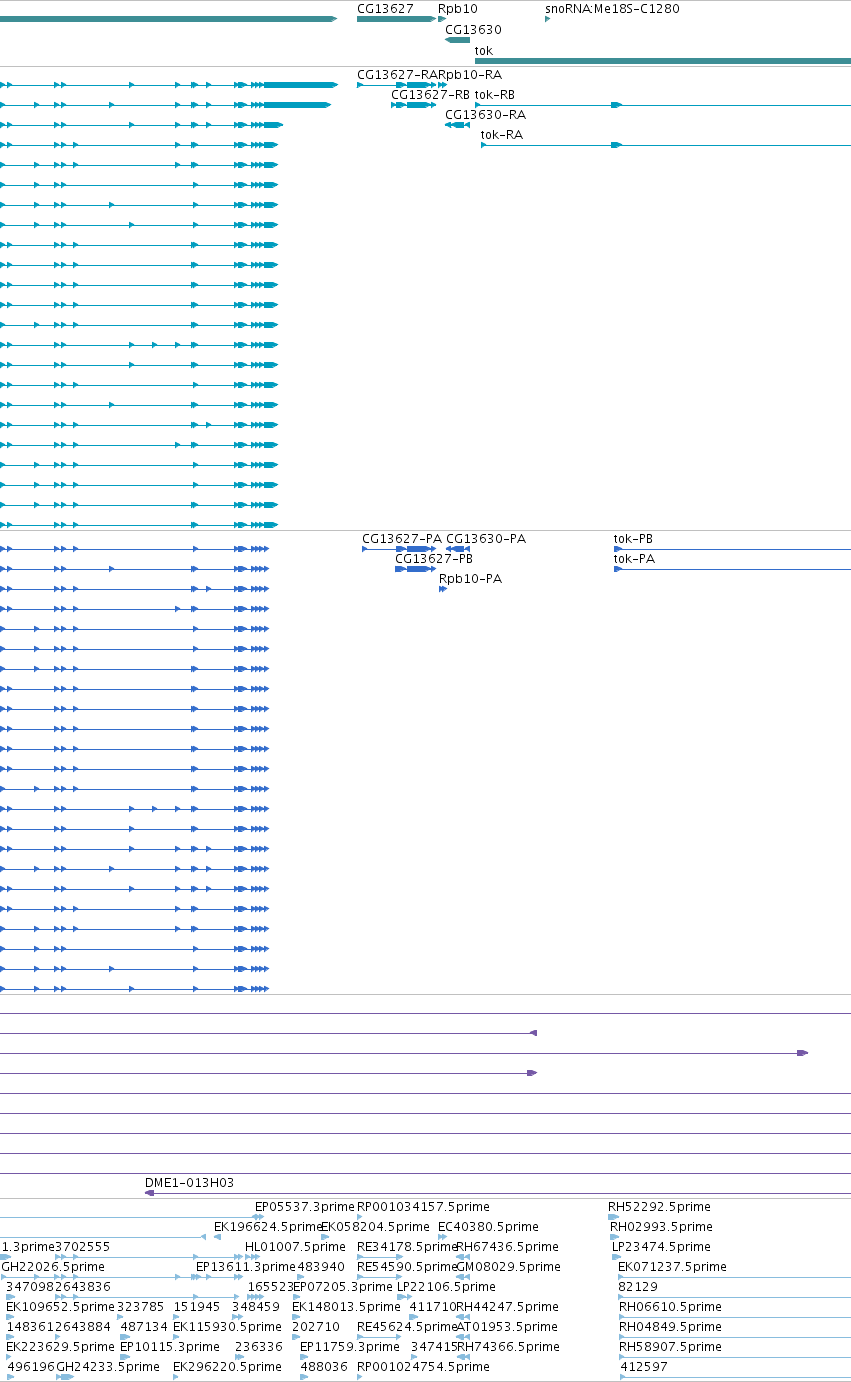Click EK109652.5prime EST label

tap(60, 1306)
